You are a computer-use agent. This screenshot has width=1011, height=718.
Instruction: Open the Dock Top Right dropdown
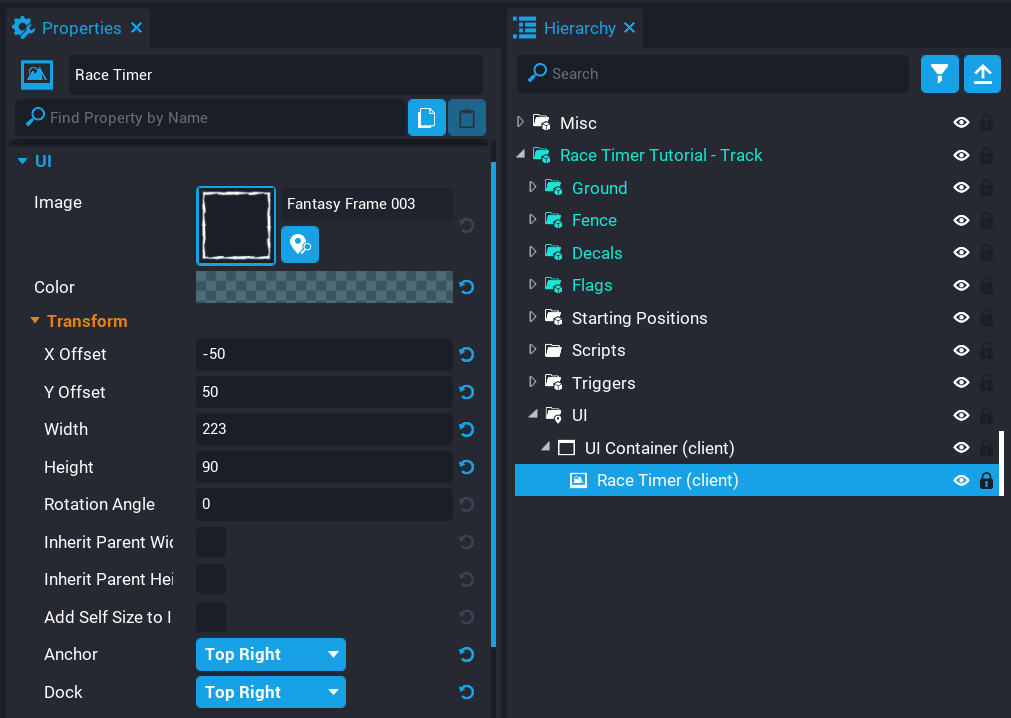(271, 692)
